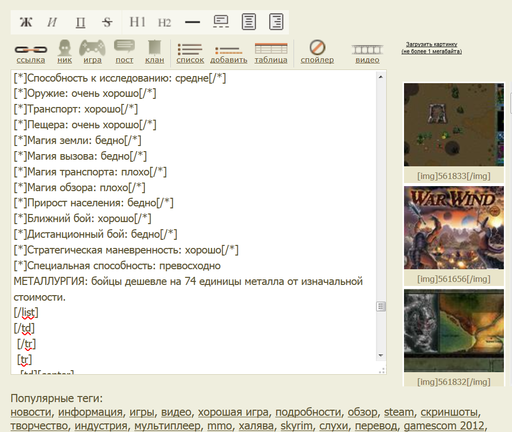This screenshot has height=432, width=512.
Task: Insert horizontal line divider icon
Action: [192, 22]
